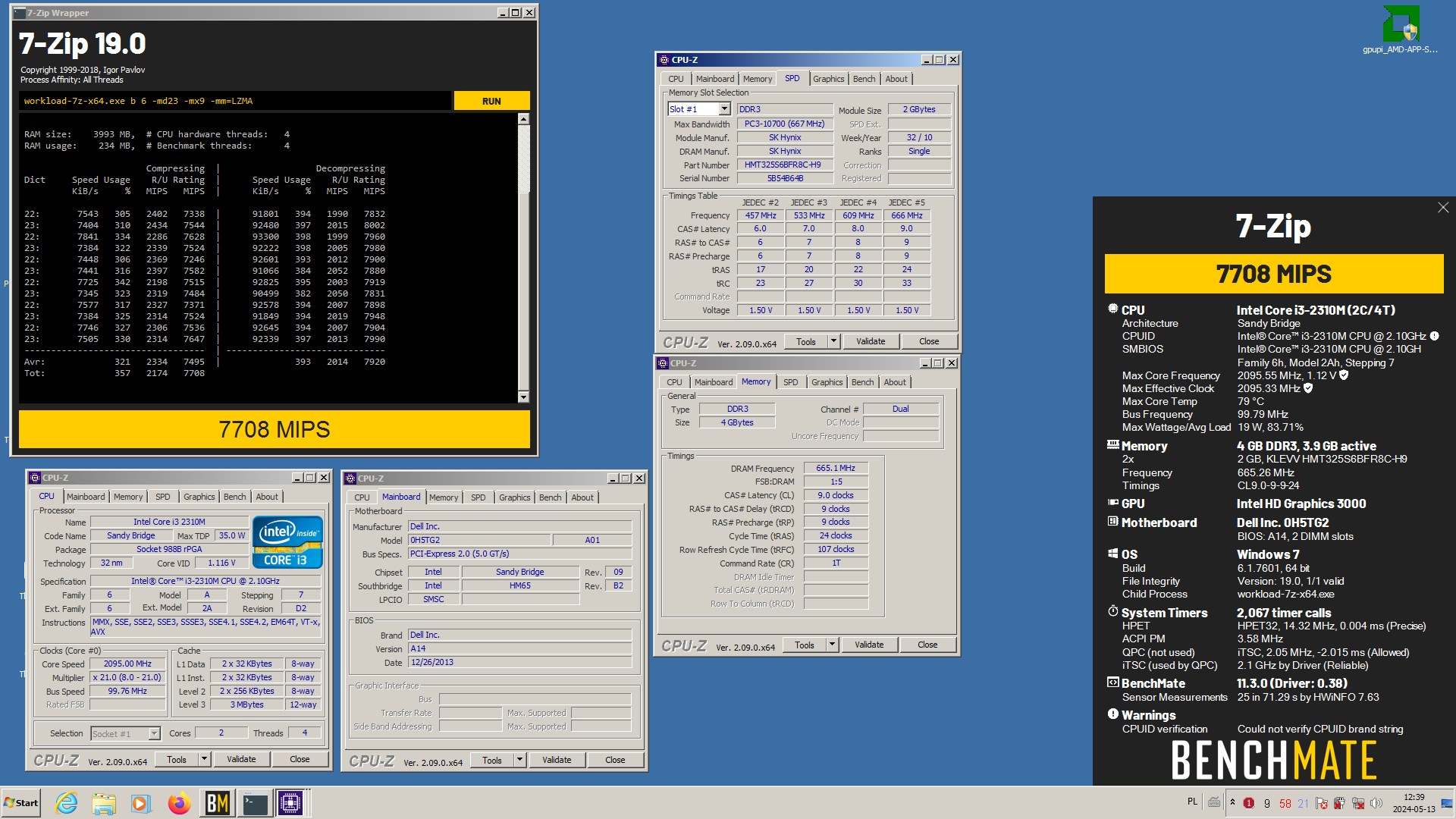Expand Tools dropdown arrow in CPU tab window
Image resolution: width=1456 pixels, height=819 pixels.
click(204, 759)
